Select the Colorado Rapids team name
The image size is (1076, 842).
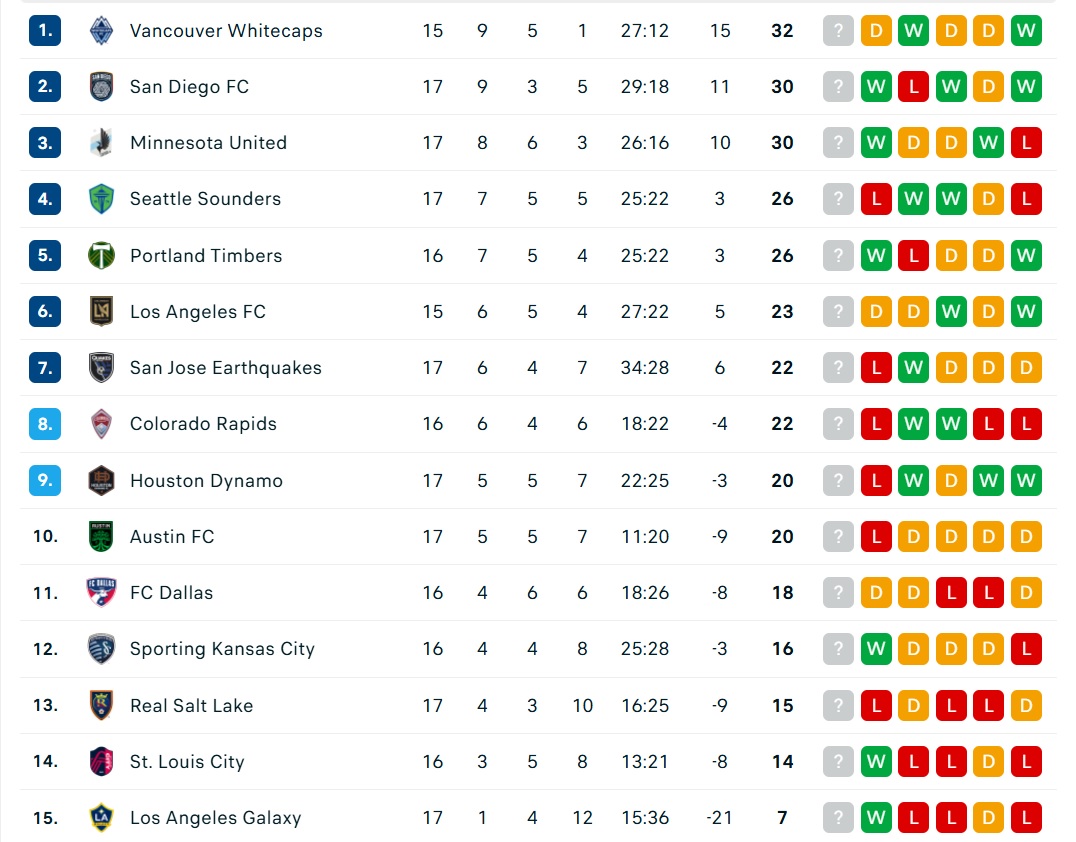203,424
